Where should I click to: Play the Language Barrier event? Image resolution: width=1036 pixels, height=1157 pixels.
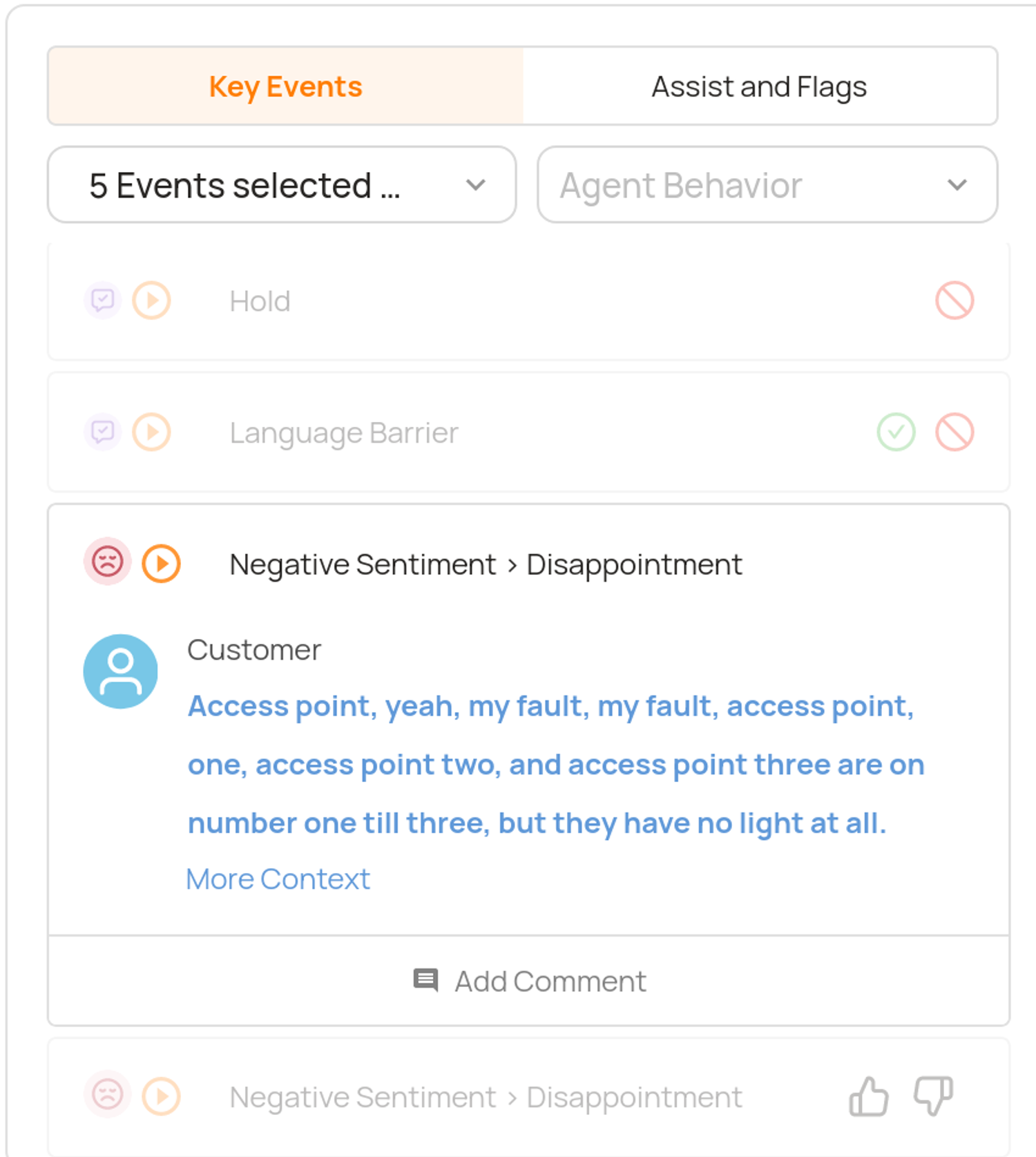152,432
